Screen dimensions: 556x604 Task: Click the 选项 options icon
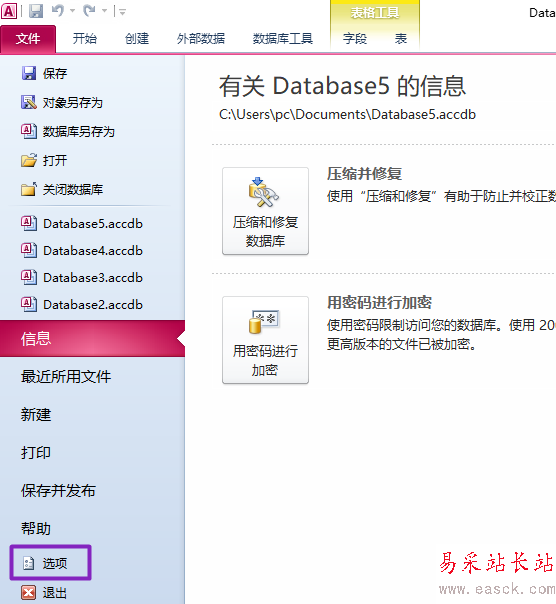(x=29, y=563)
